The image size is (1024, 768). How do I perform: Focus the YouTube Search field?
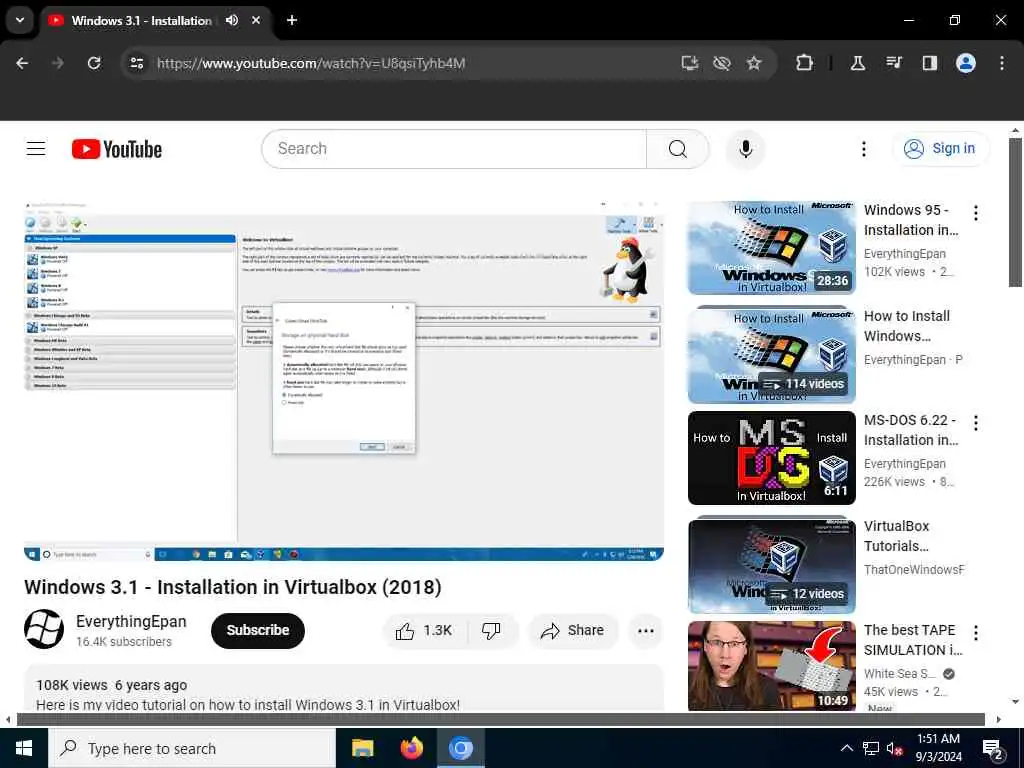point(454,149)
